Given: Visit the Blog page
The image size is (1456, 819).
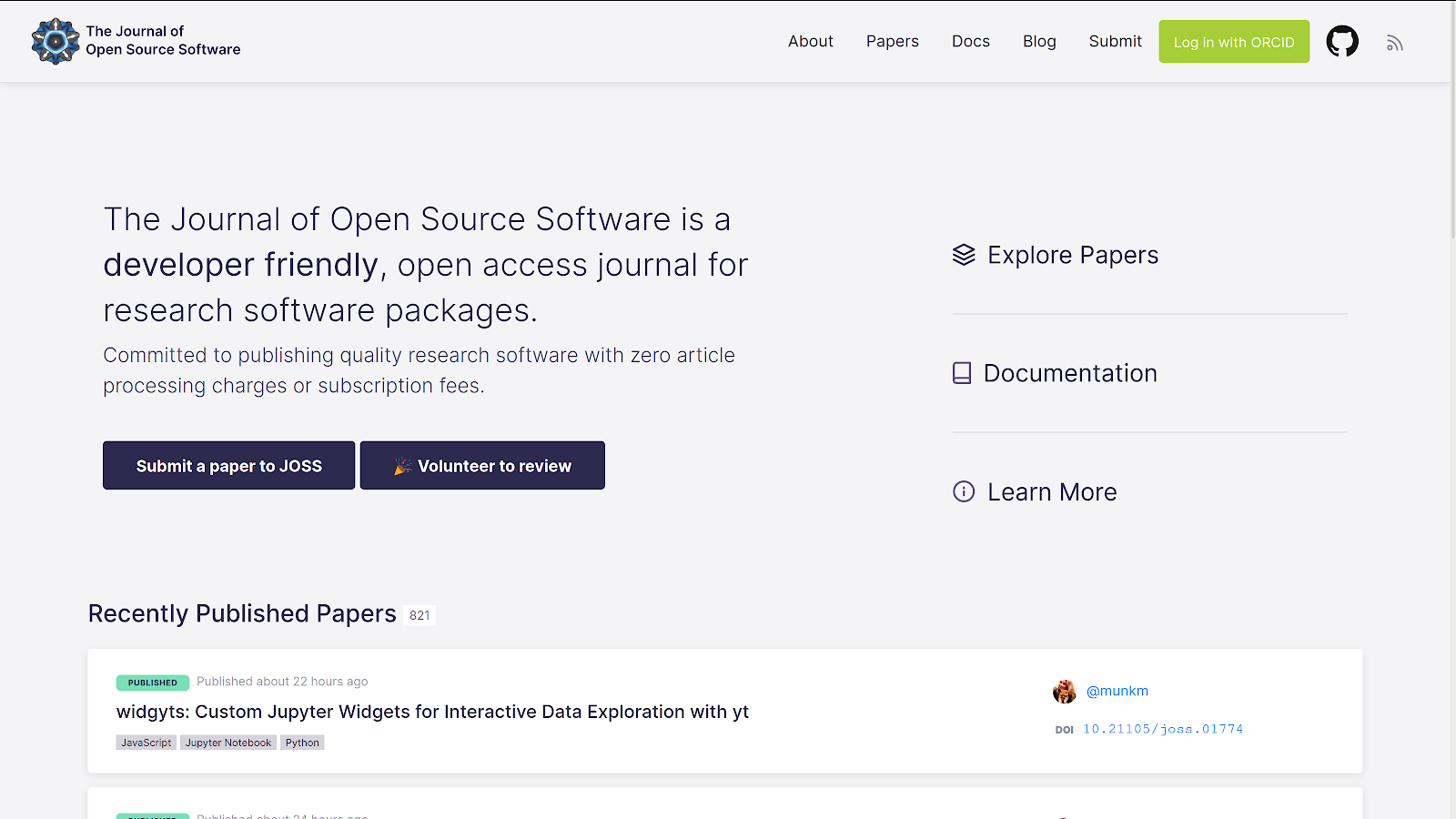Looking at the screenshot, I should tap(1039, 41).
